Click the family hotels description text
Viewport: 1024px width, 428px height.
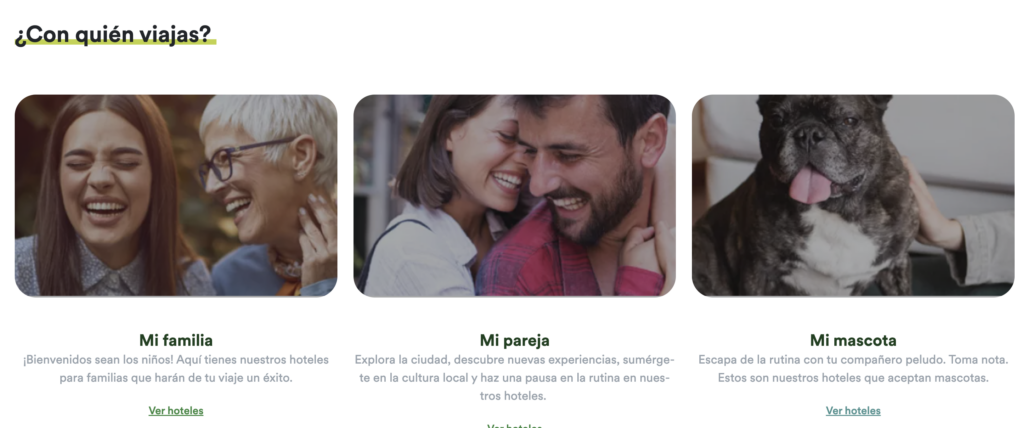pos(176,369)
